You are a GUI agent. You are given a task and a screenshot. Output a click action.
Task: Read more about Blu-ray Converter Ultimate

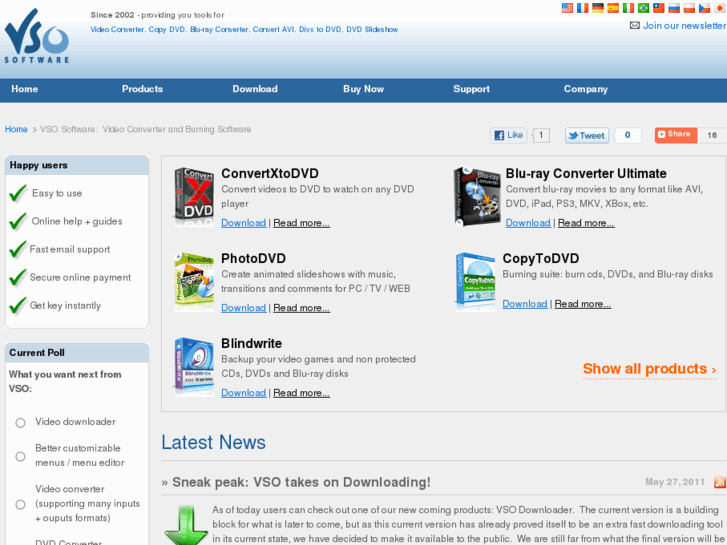click(x=586, y=223)
